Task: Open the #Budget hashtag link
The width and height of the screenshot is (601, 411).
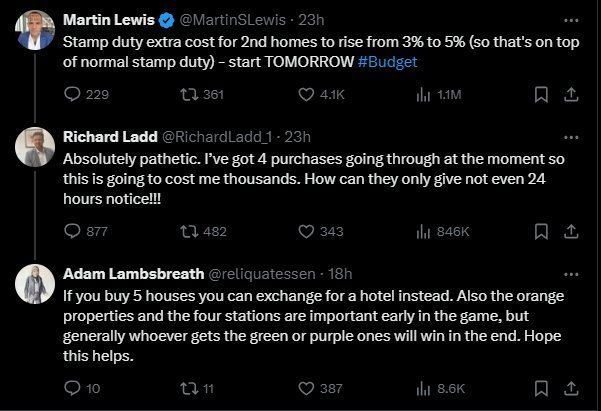Action: point(387,62)
